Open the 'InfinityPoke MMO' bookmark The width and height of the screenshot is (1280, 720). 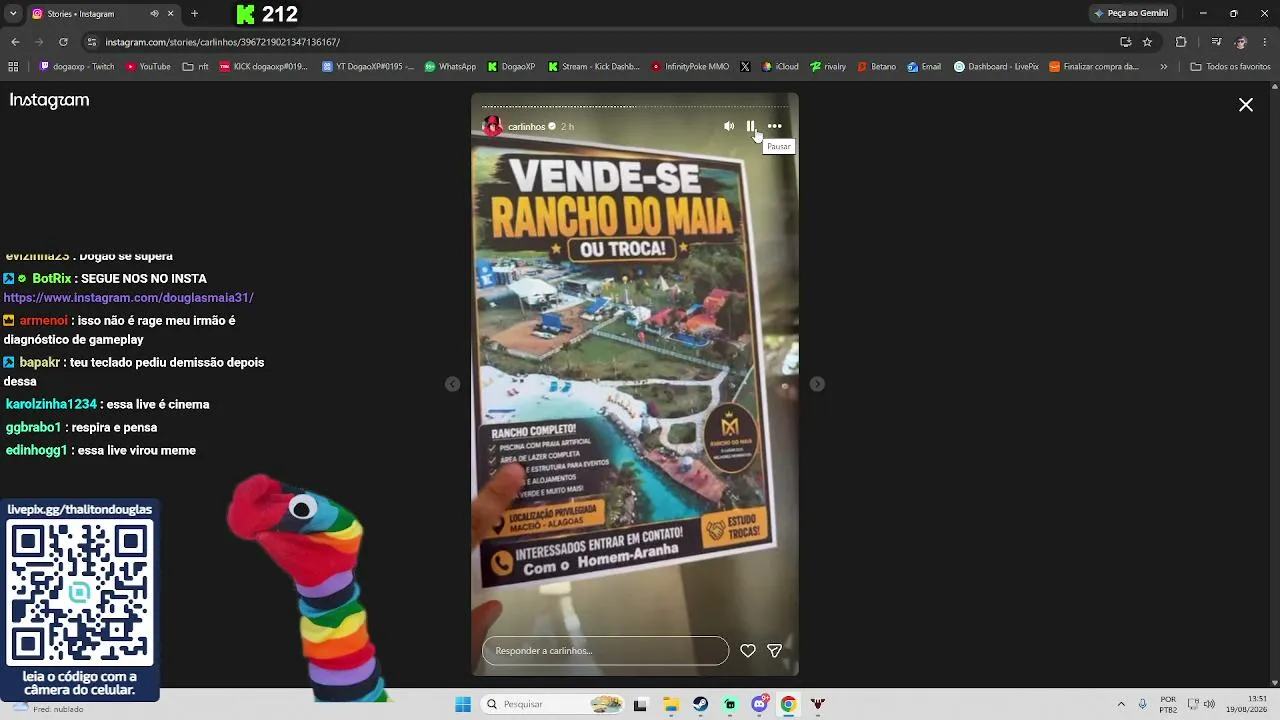pos(690,67)
